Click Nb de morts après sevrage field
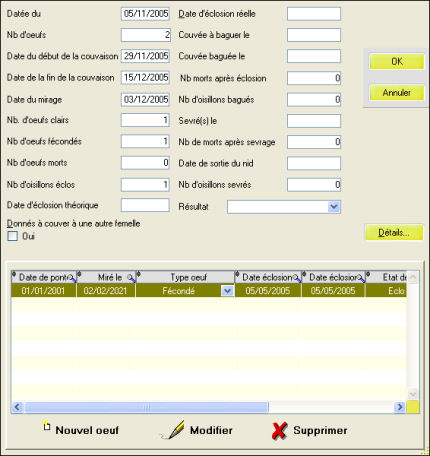This screenshot has width=430, height=456. (x=314, y=142)
